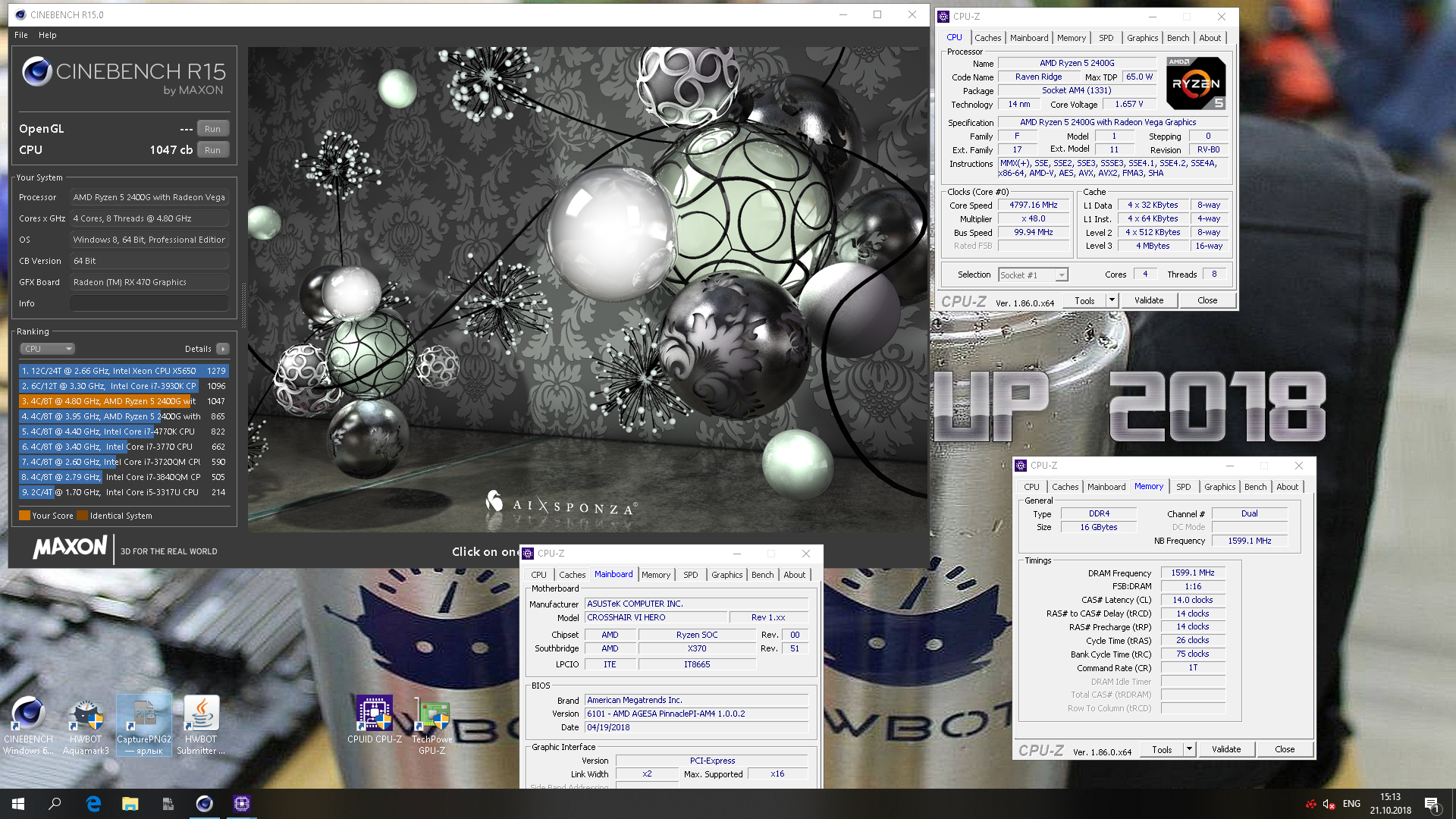This screenshot has height=819, width=1456.
Task: Switch to CPU-Z in the taskbar
Action: 242,804
